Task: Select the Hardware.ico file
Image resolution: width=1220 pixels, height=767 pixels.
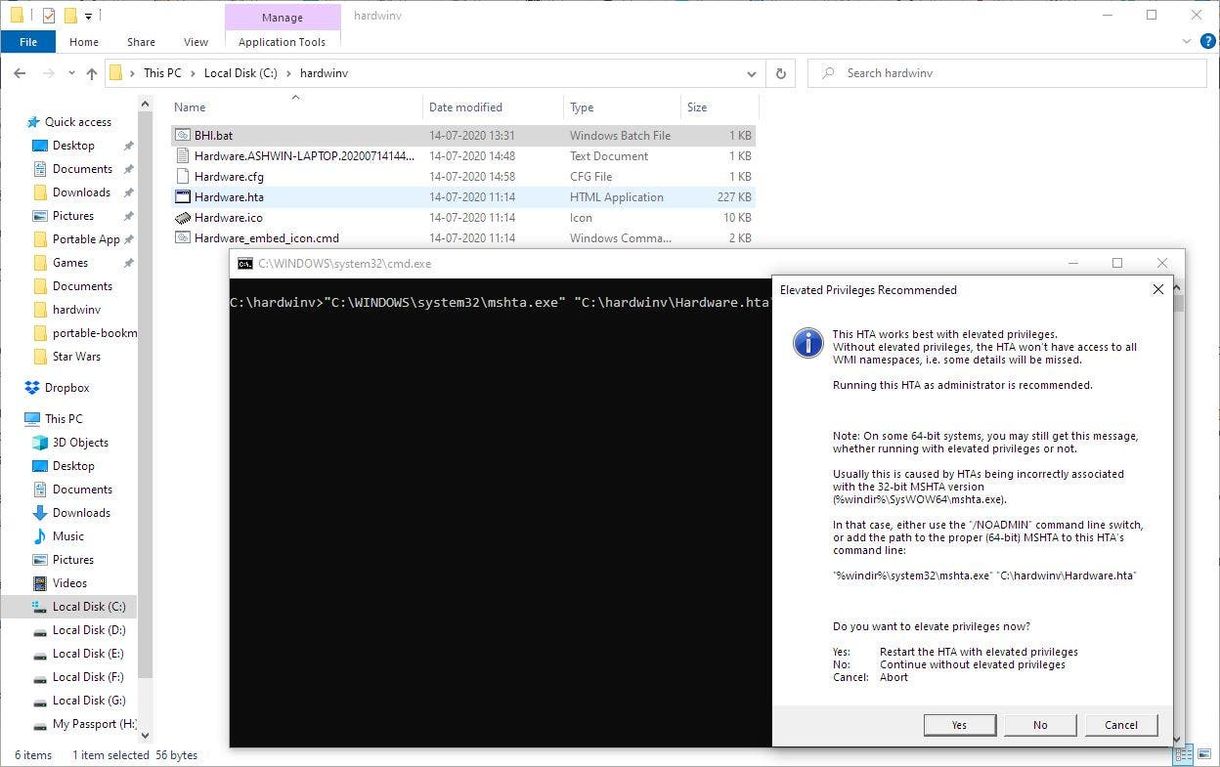Action: (x=463, y=217)
